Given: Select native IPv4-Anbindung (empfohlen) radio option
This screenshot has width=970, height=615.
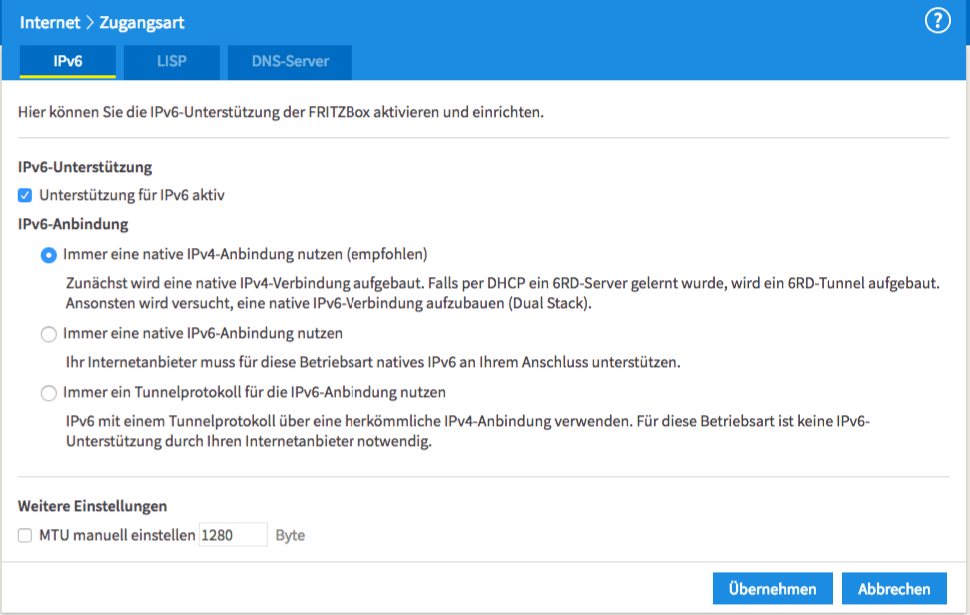Looking at the screenshot, I should tap(49, 255).
